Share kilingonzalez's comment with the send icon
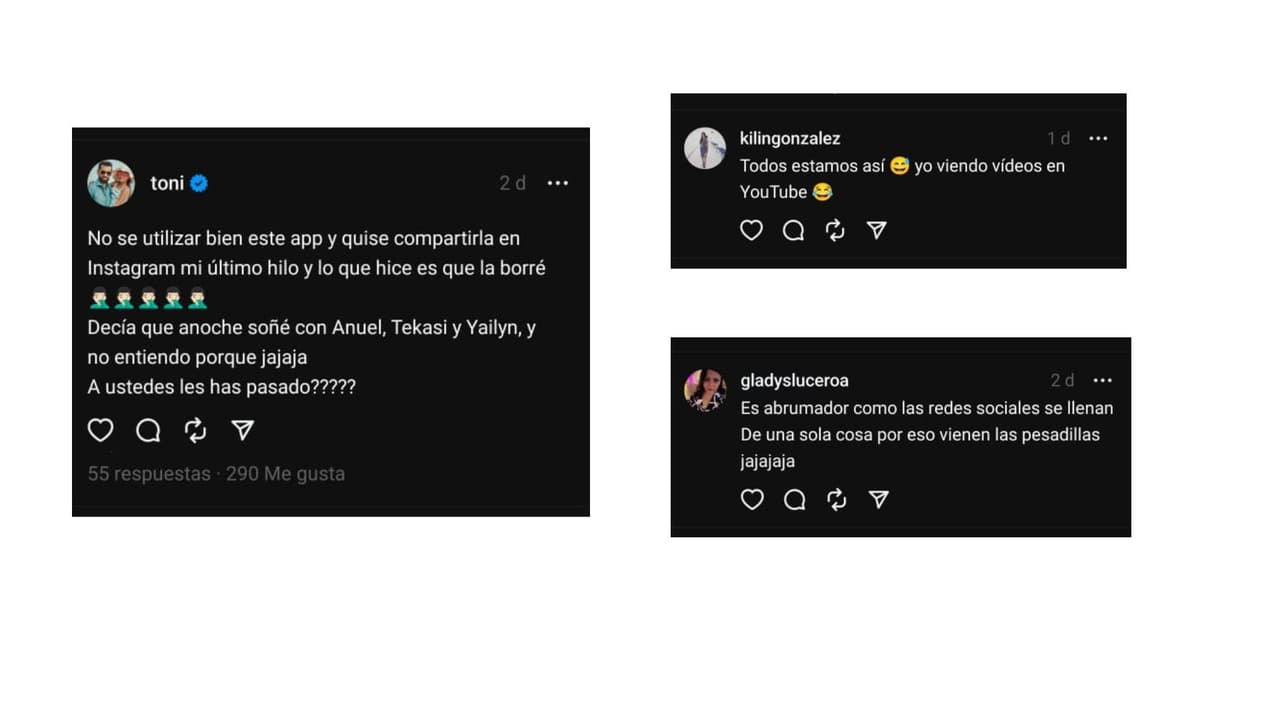 (877, 230)
